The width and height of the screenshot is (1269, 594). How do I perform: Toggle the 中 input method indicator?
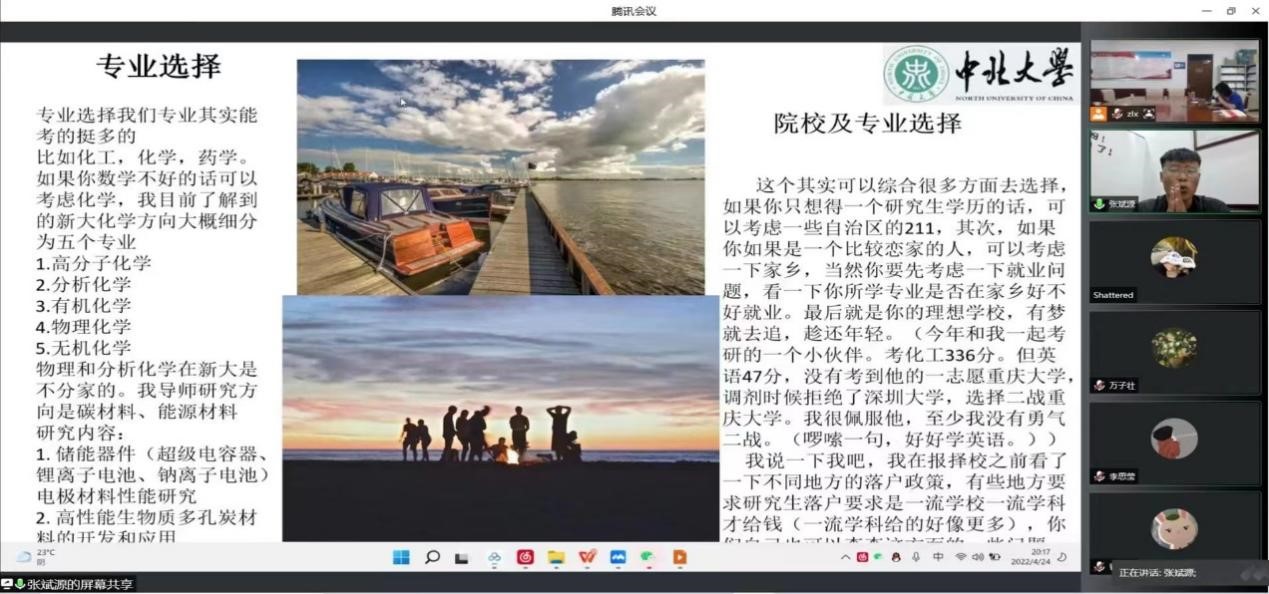click(938, 557)
